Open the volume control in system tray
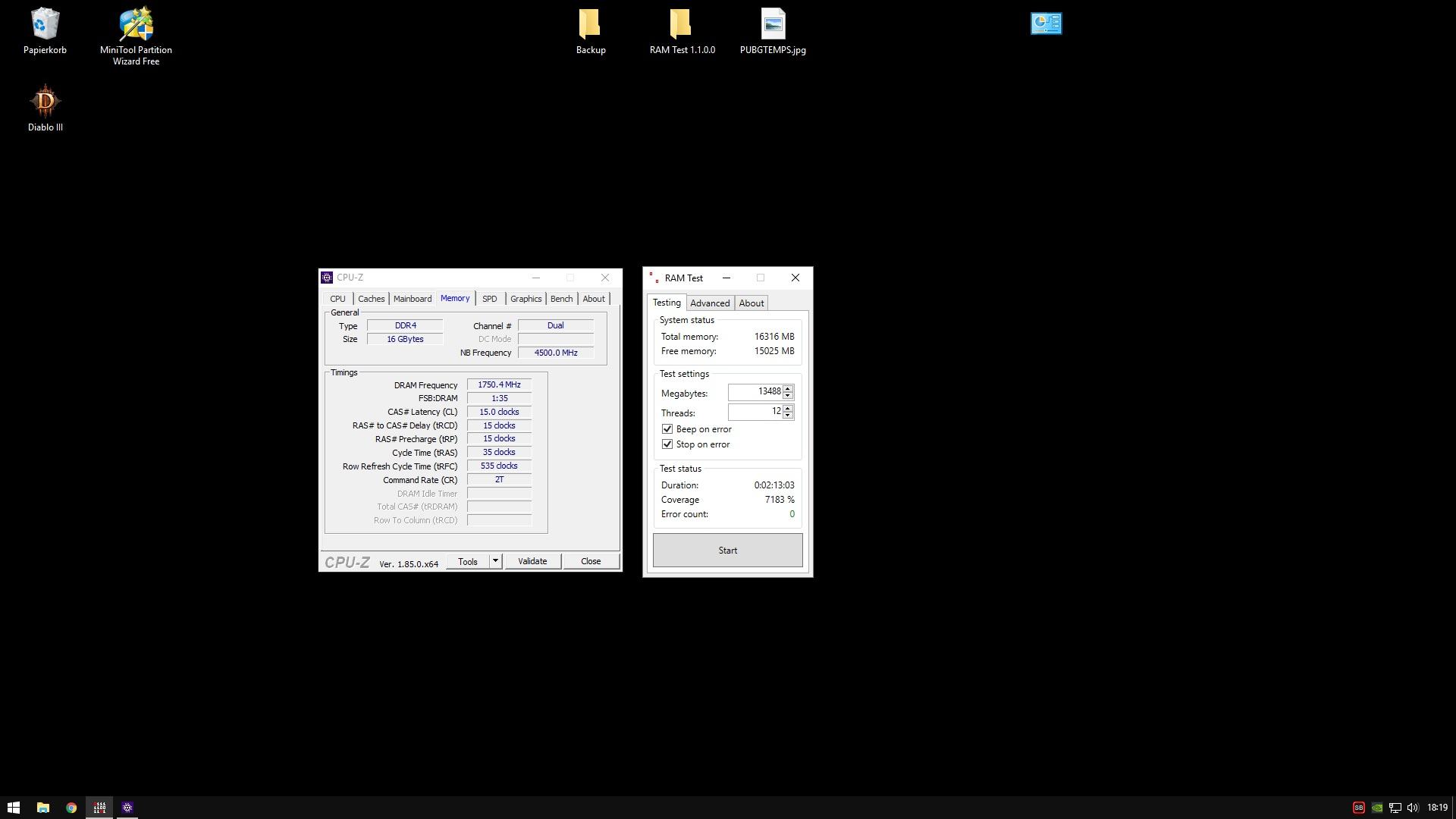 click(x=1412, y=808)
